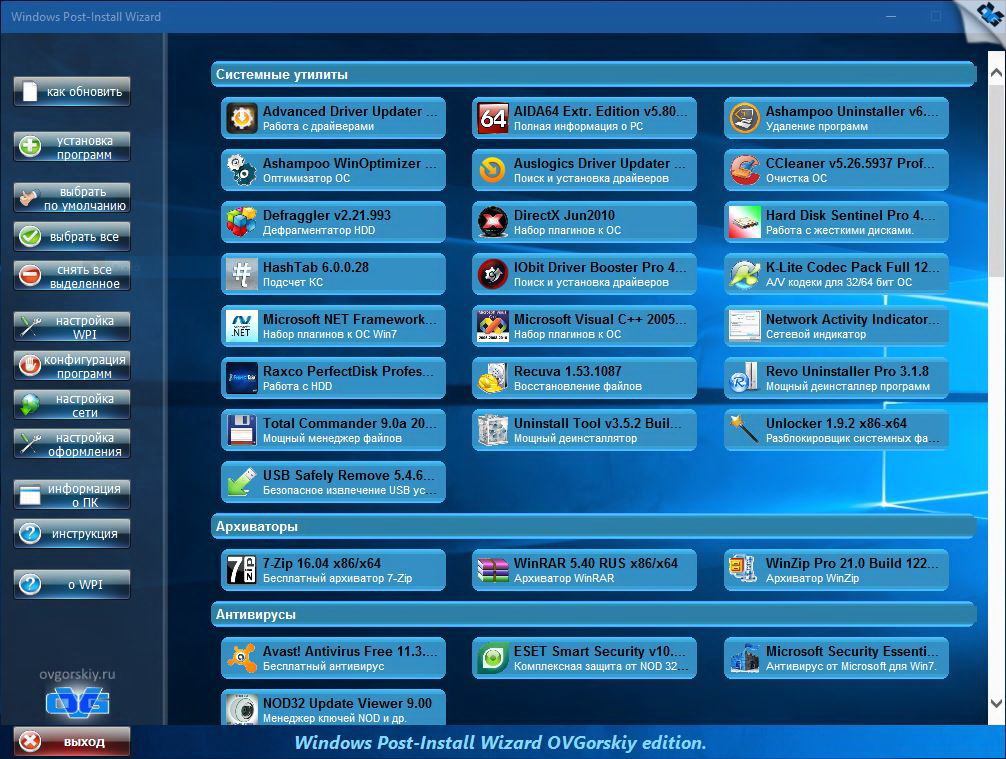Select the HashTab hash icon
1006x759 pixels.
pos(242,274)
